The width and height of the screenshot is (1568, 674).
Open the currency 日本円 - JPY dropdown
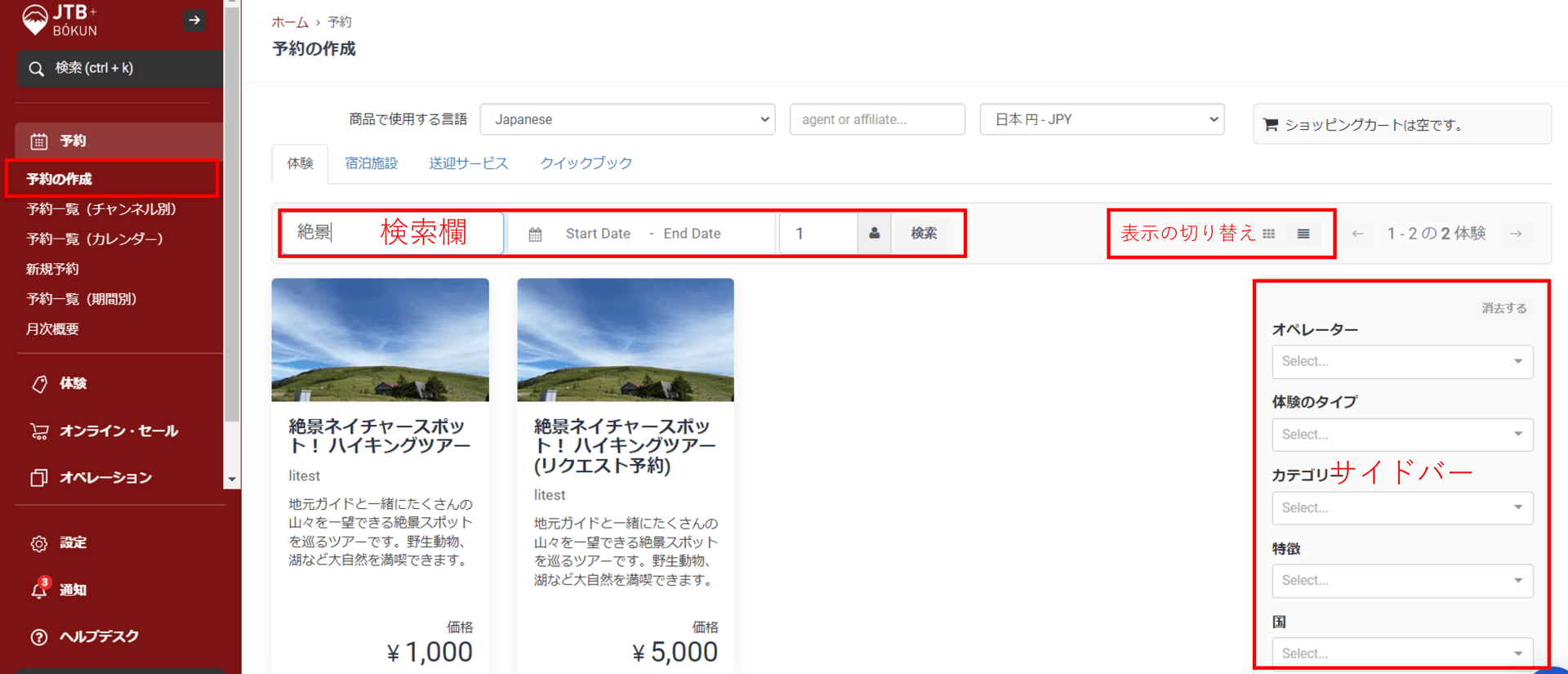tap(1101, 119)
